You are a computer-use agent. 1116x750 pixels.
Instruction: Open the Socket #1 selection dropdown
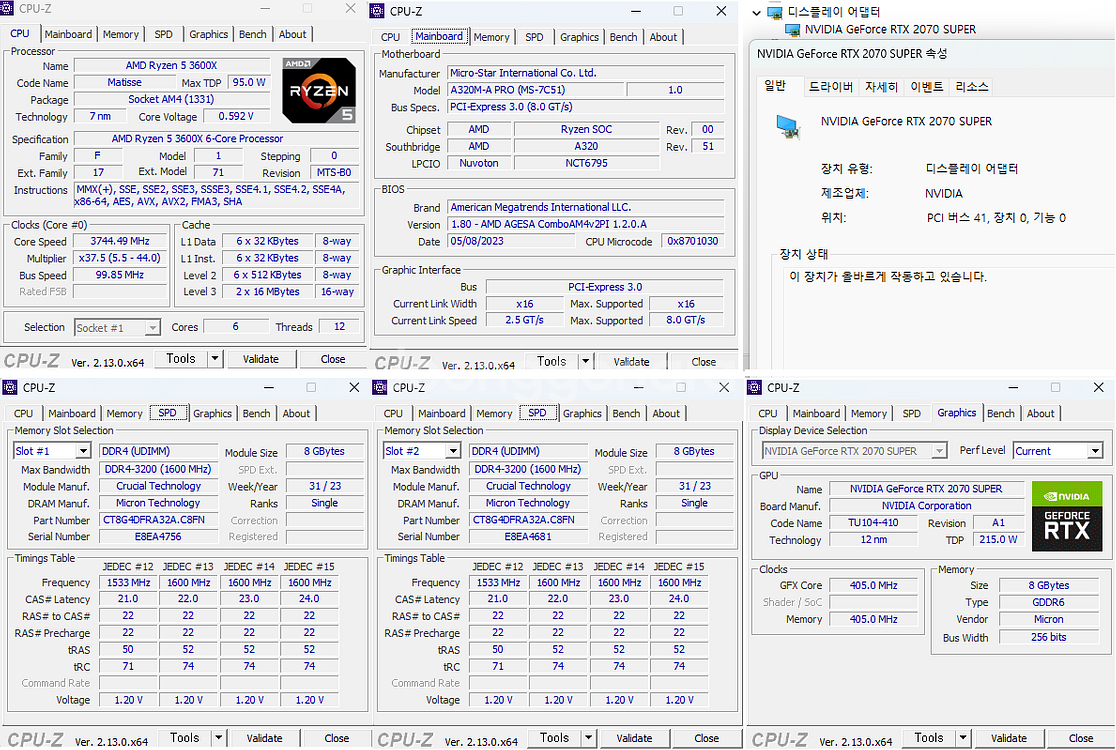click(x=152, y=328)
